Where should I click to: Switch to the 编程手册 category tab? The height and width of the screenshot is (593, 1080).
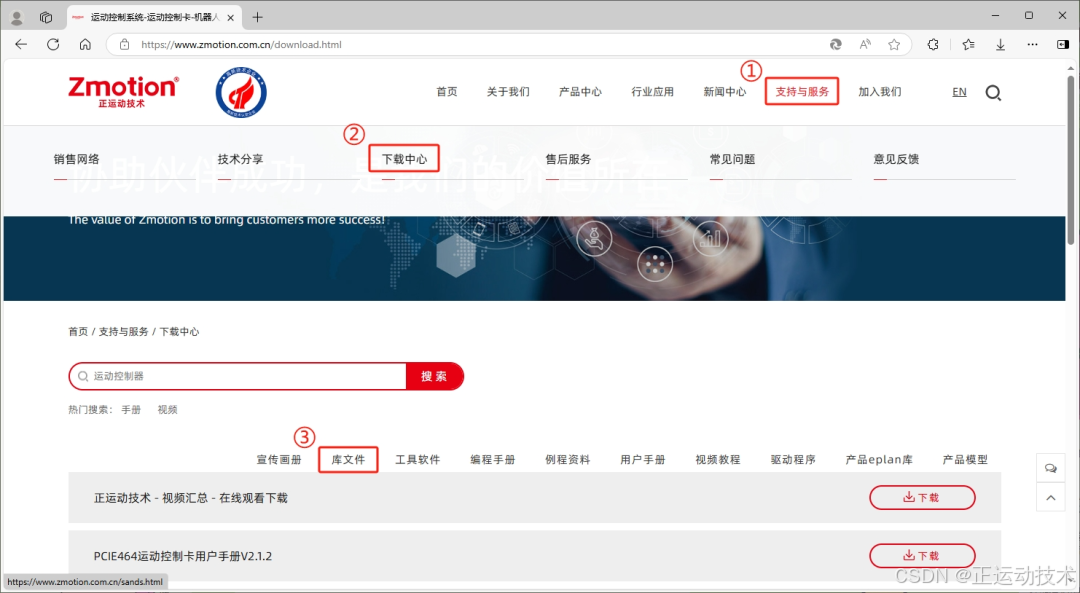click(x=492, y=459)
